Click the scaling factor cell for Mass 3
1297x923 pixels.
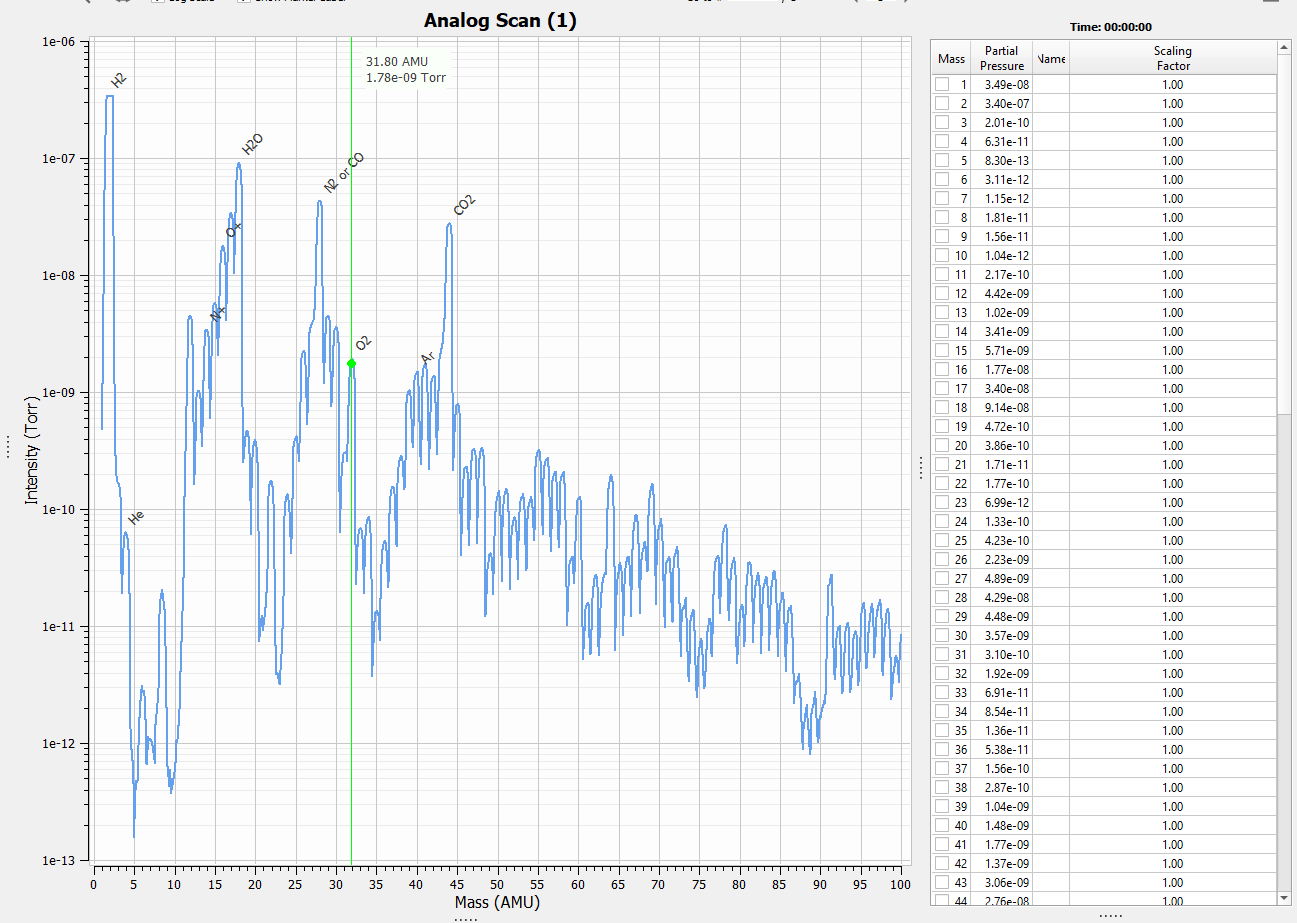pyautogui.click(x=1172, y=123)
